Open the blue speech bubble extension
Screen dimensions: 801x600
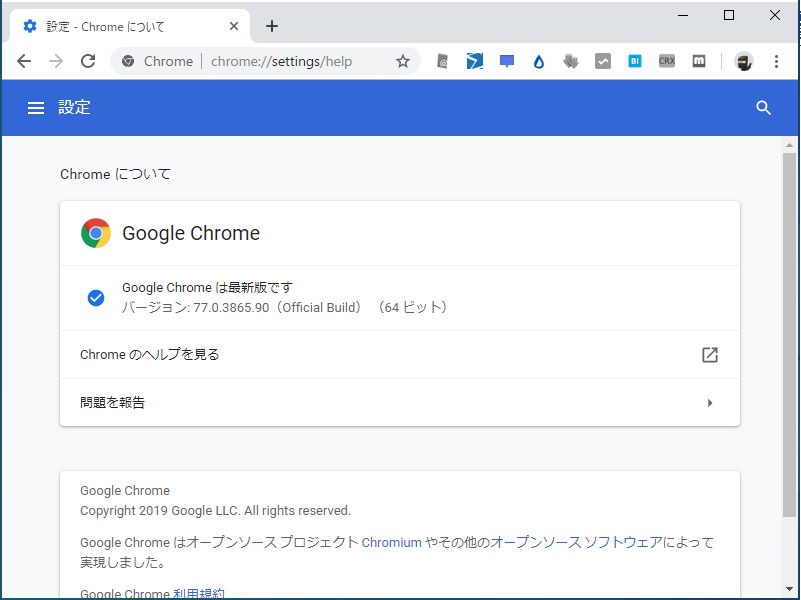point(506,61)
